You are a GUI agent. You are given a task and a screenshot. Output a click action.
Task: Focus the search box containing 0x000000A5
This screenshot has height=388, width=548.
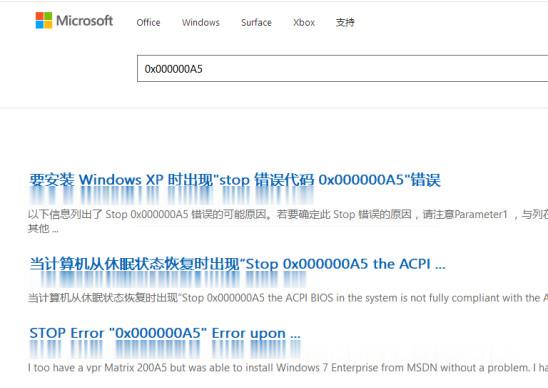(x=342, y=69)
